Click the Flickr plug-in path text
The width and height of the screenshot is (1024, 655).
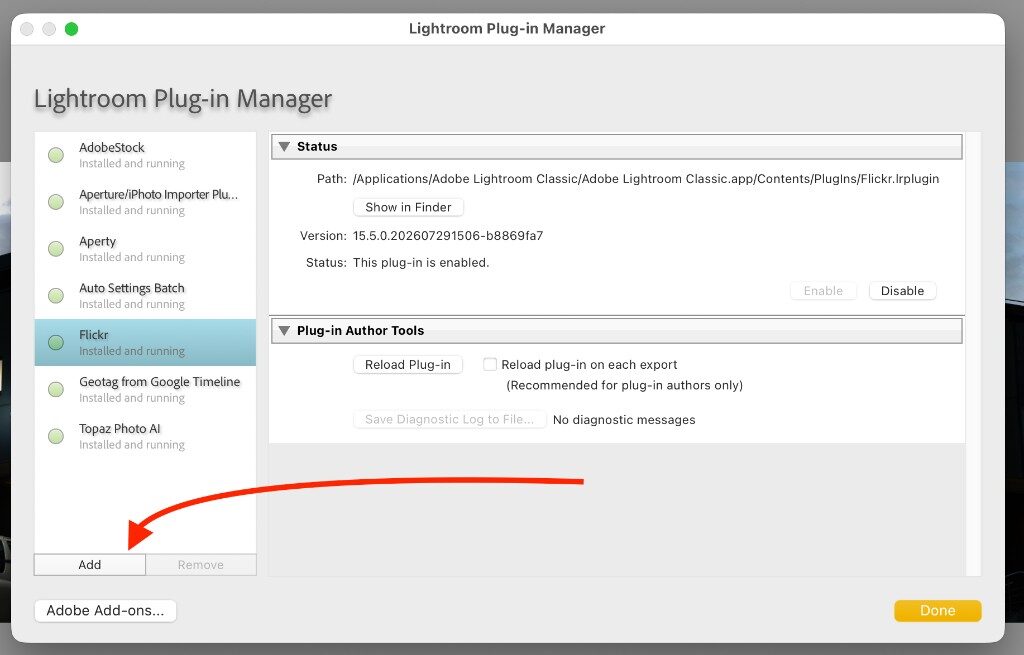[646, 179]
